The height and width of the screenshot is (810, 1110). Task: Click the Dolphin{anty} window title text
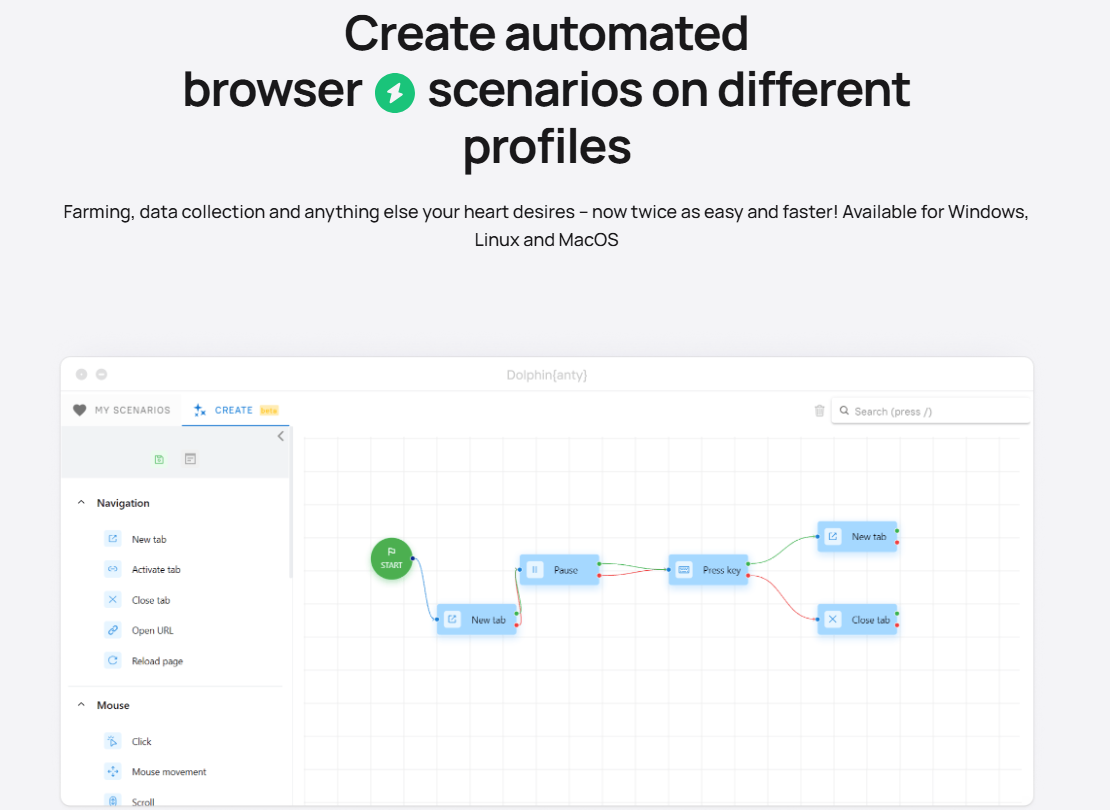[547, 375]
